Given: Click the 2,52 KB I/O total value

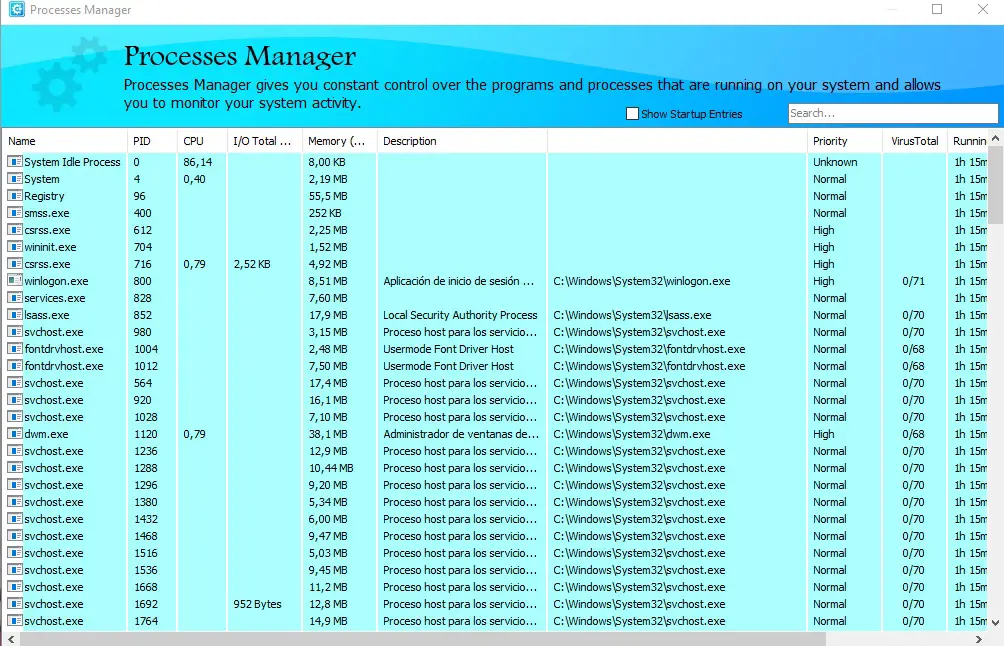Looking at the screenshot, I should (x=252, y=264).
